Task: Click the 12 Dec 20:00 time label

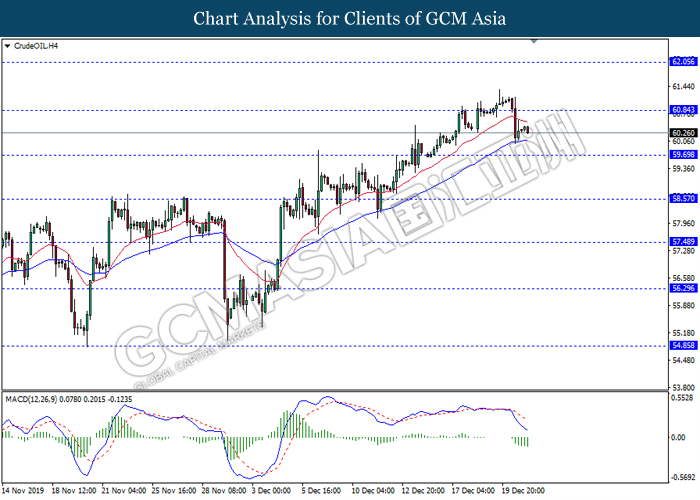Action: click(x=423, y=491)
